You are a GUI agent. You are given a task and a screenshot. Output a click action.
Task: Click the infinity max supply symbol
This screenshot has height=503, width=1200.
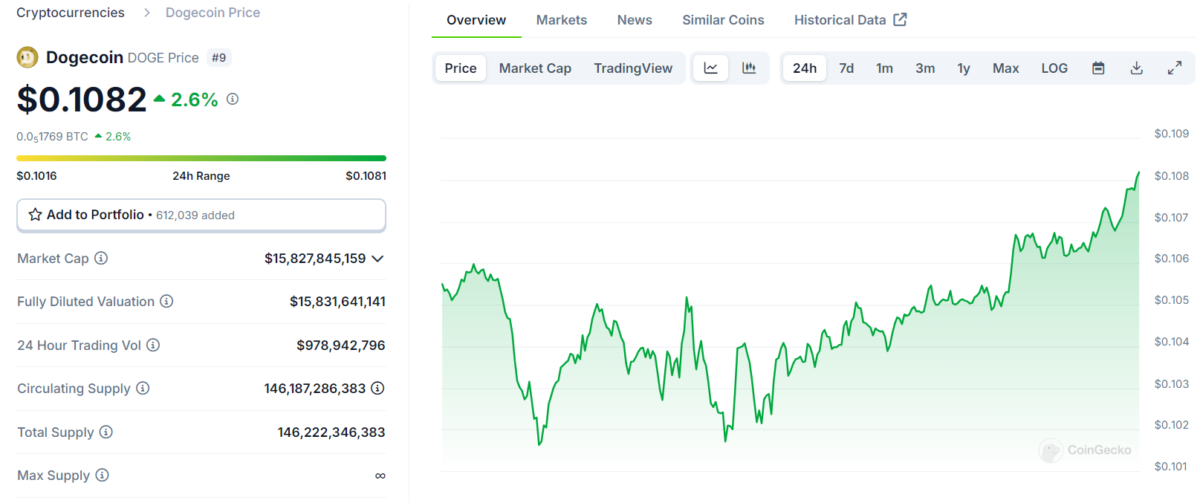380,476
